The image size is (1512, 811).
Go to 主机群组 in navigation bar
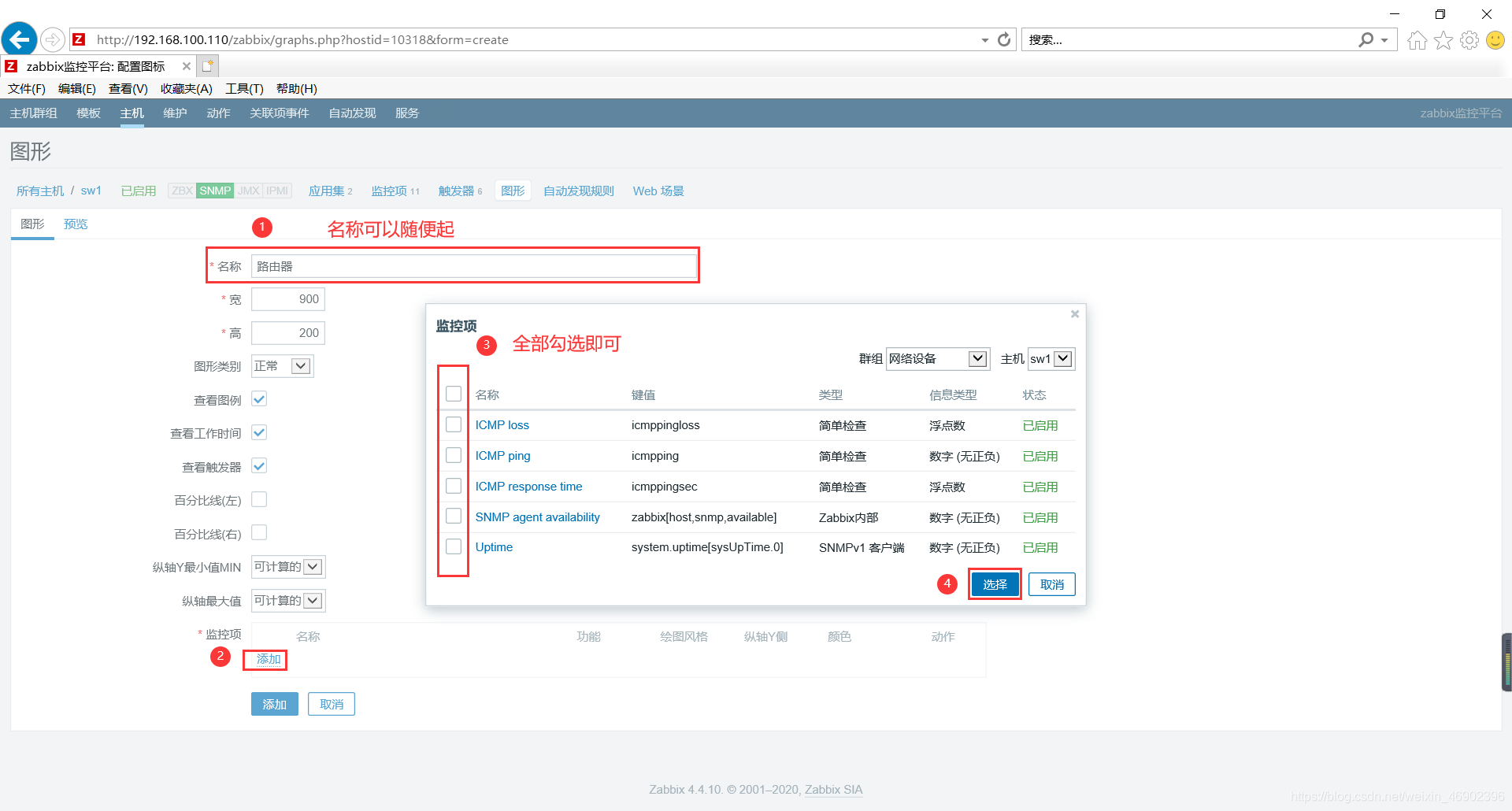click(33, 113)
